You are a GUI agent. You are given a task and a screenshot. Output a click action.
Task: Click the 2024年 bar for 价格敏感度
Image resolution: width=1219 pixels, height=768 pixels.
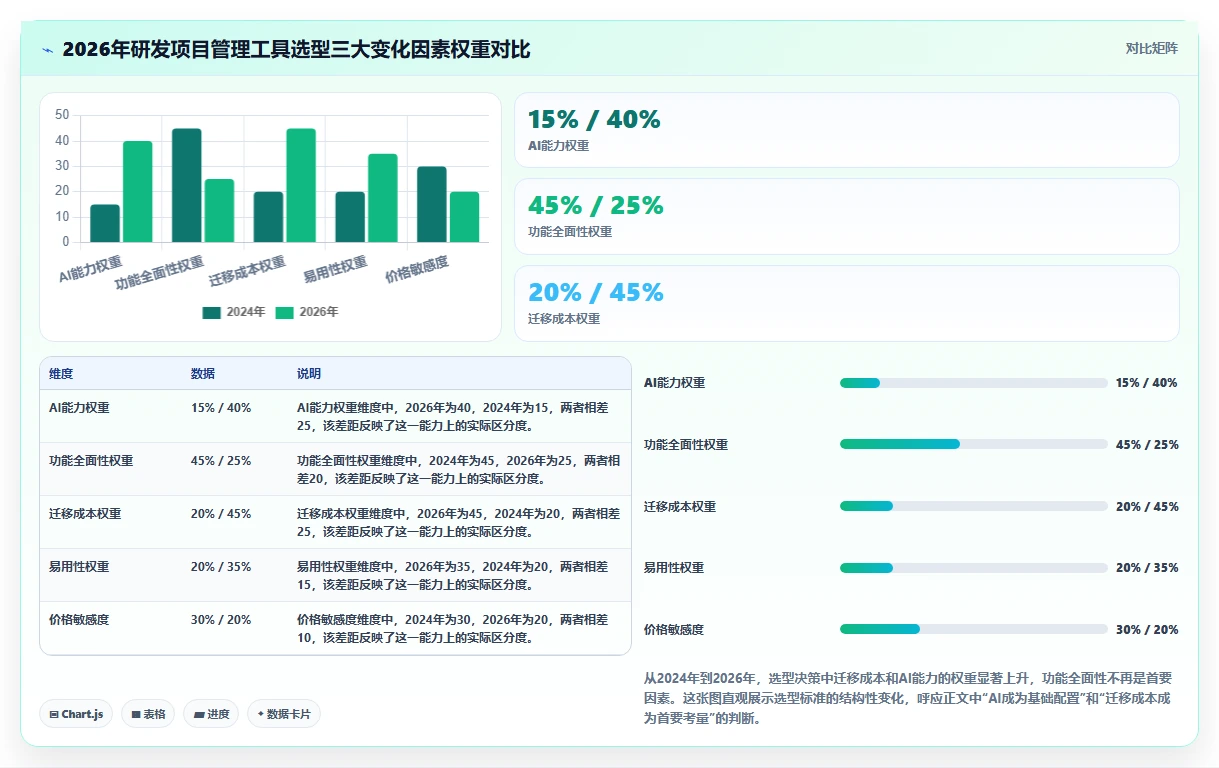pyautogui.click(x=432, y=204)
